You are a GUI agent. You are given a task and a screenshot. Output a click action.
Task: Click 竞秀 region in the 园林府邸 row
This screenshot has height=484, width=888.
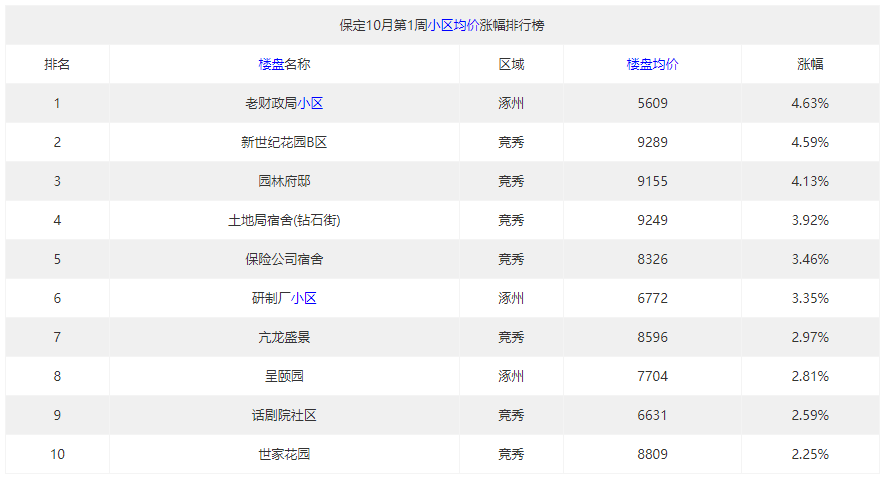pos(511,182)
